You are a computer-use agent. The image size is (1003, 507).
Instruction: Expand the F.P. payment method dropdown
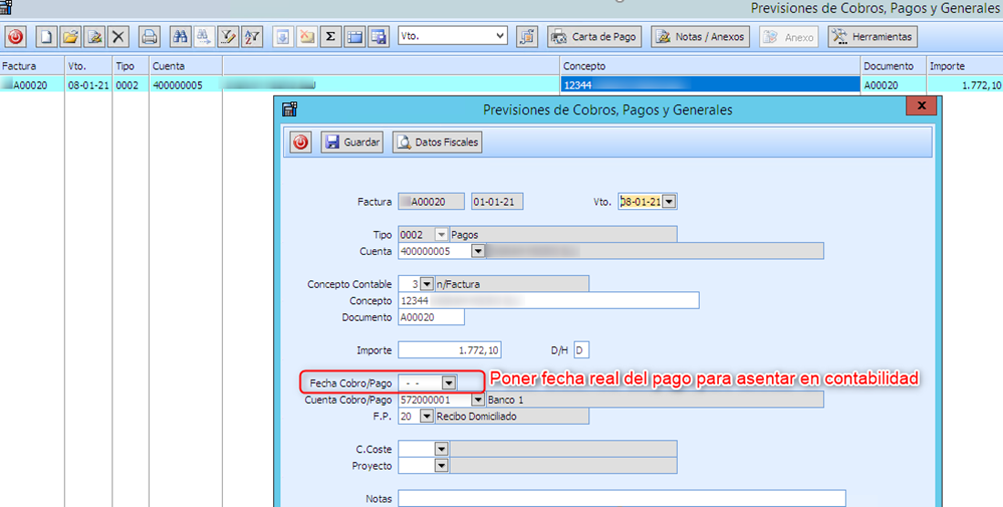click(427, 416)
